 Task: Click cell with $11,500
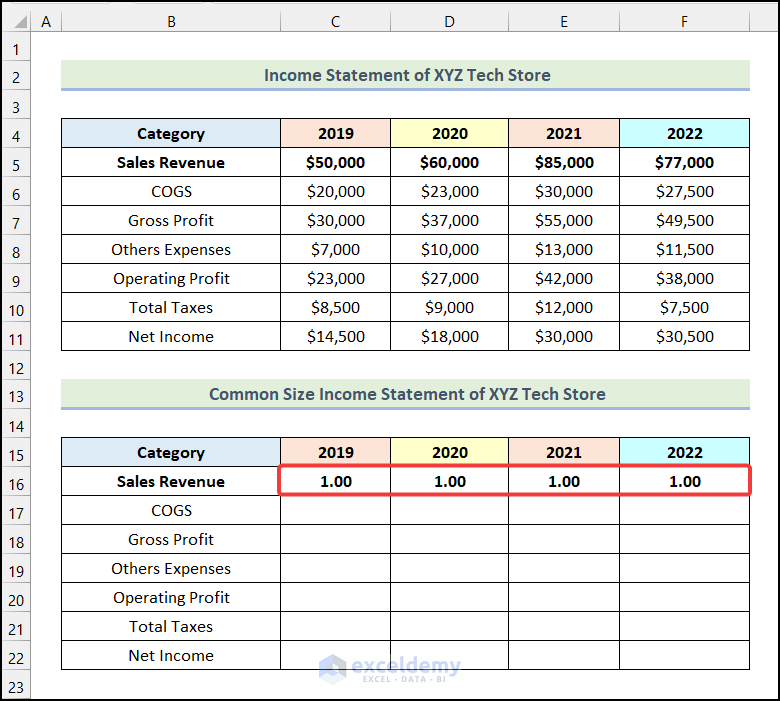684,249
